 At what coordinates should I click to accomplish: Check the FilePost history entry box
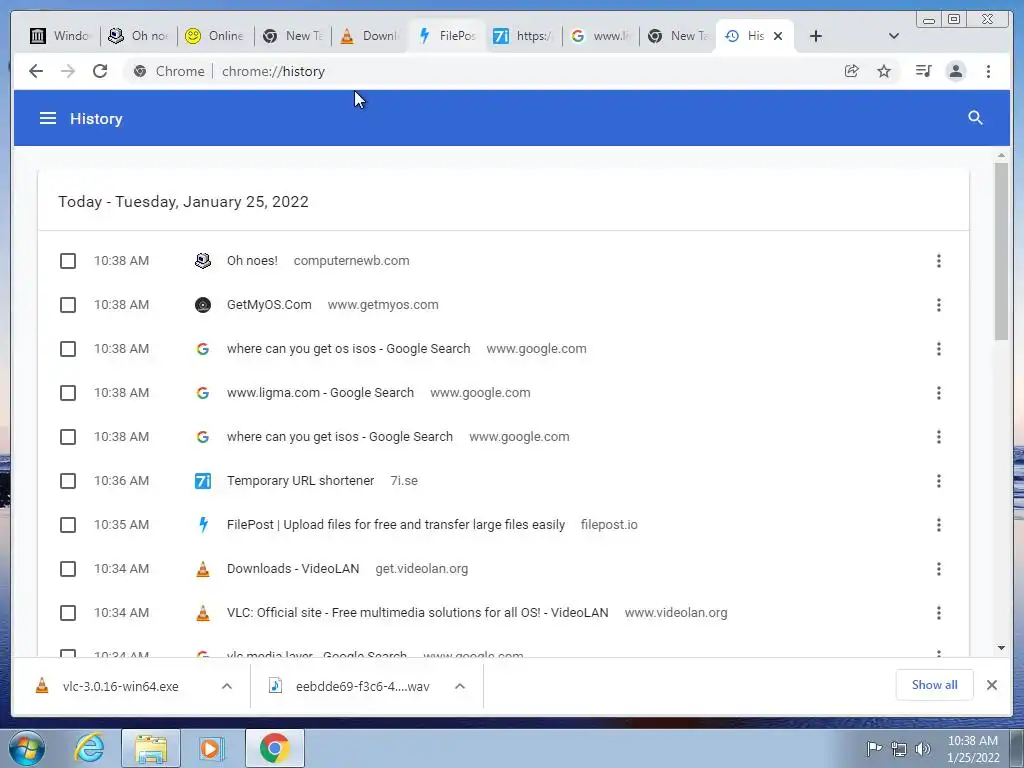(x=68, y=525)
